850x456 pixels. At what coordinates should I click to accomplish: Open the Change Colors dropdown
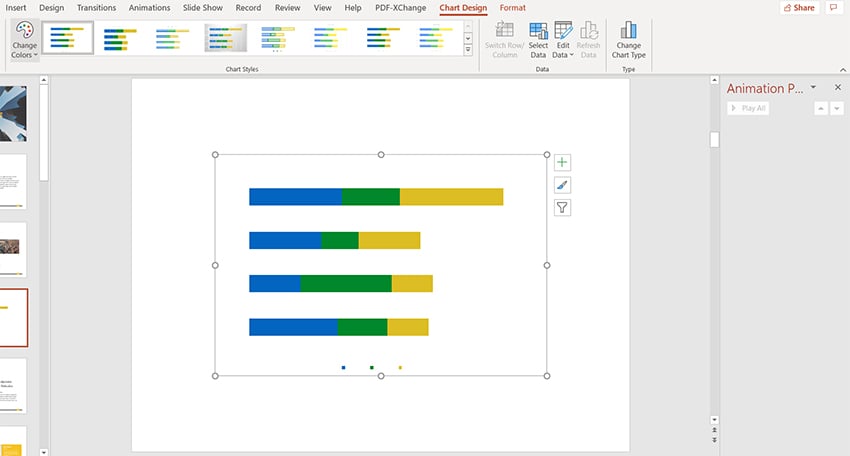pos(25,40)
